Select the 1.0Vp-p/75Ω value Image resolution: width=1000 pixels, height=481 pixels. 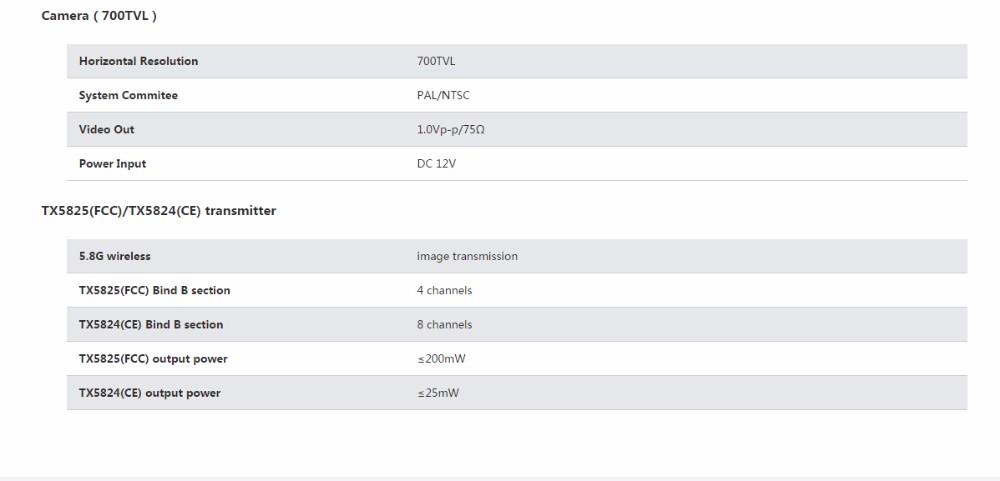tap(450, 130)
